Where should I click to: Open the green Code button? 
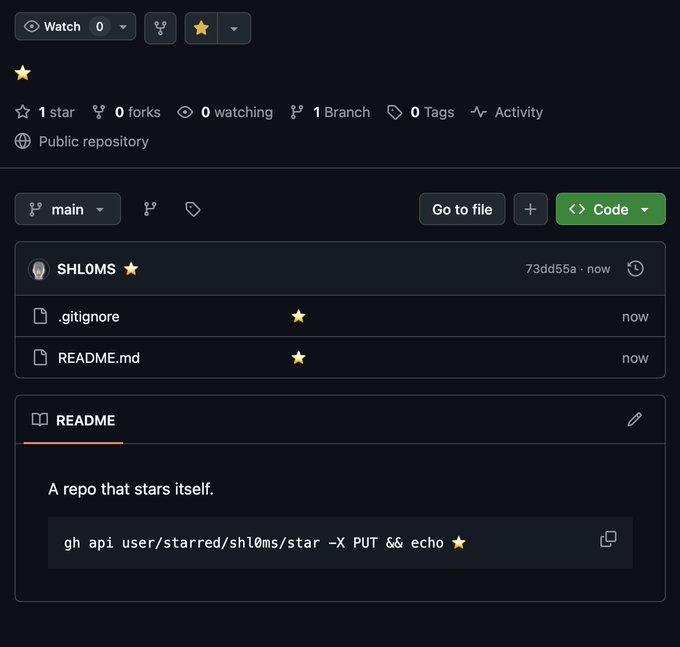(x=610, y=209)
